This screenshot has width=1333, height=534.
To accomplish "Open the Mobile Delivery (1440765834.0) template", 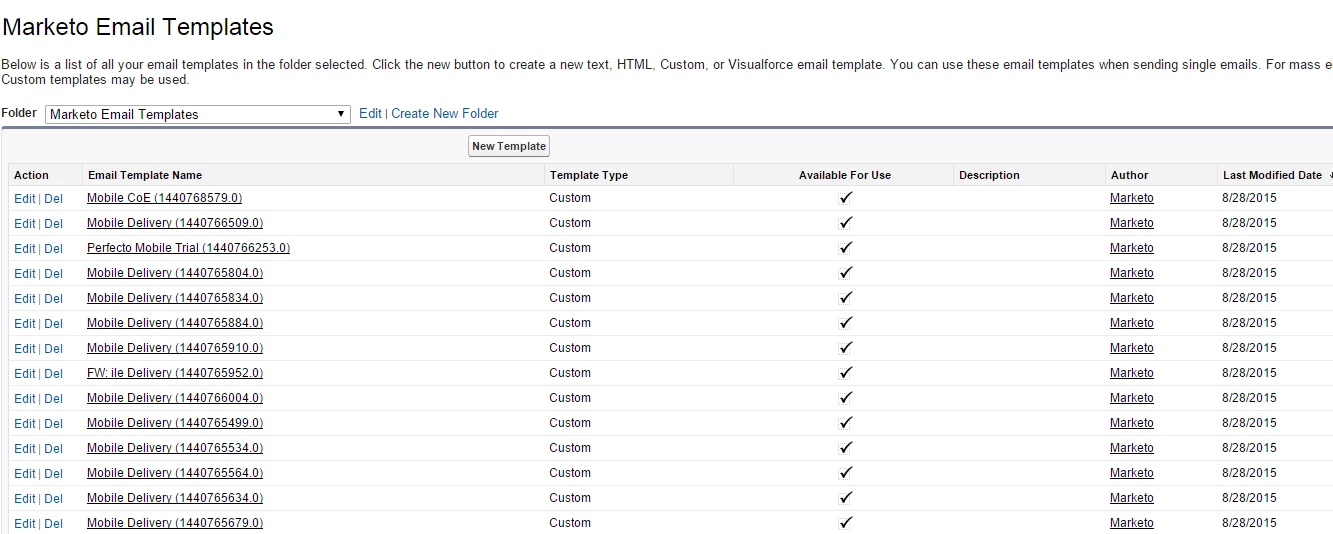I will [x=175, y=298].
